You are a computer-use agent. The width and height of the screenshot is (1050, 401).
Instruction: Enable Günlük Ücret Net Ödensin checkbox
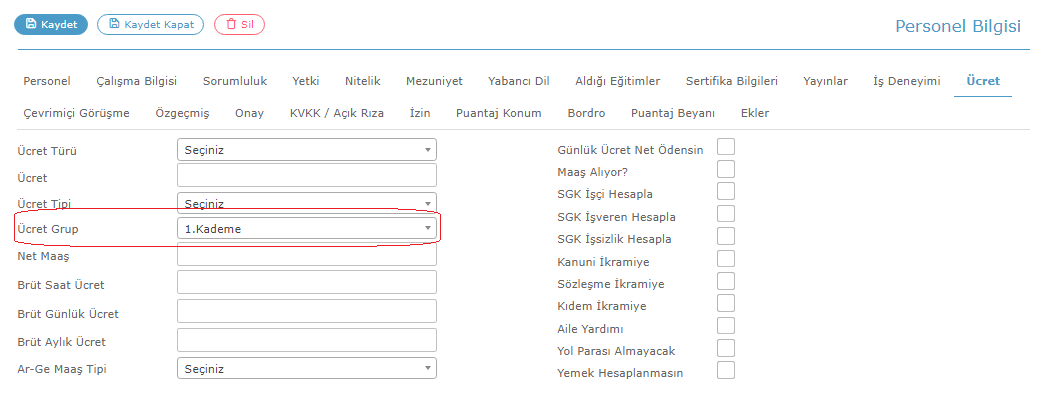coord(726,147)
